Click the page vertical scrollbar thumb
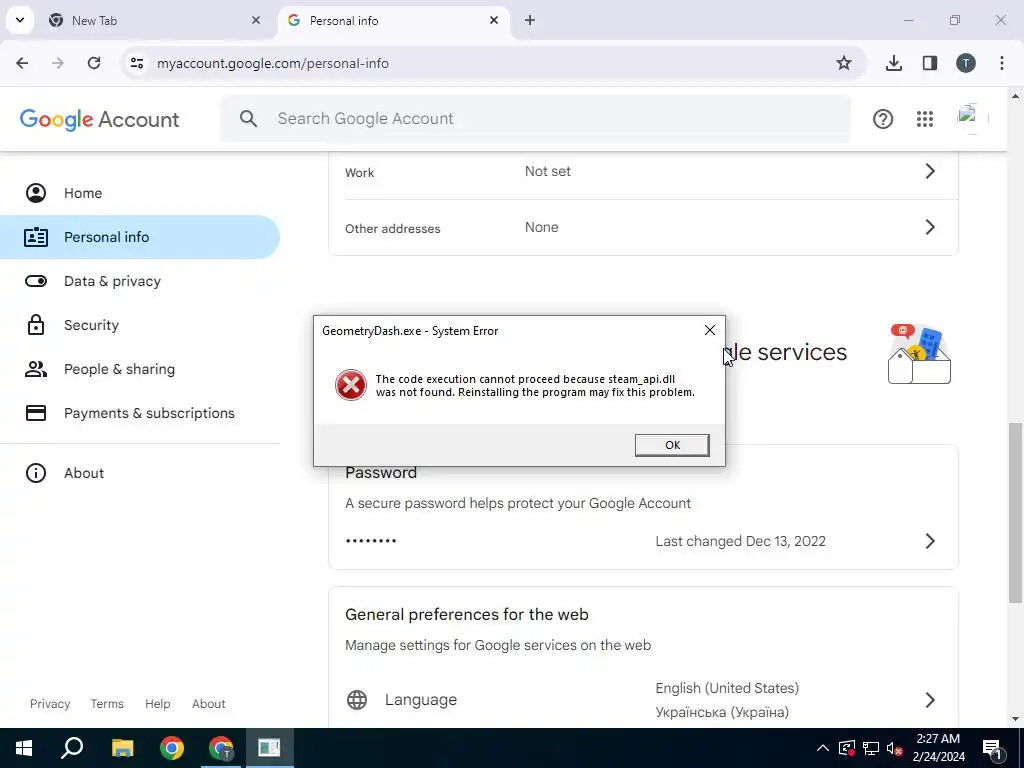Viewport: 1024px width, 768px height. pyautogui.click(x=1015, y=513)
